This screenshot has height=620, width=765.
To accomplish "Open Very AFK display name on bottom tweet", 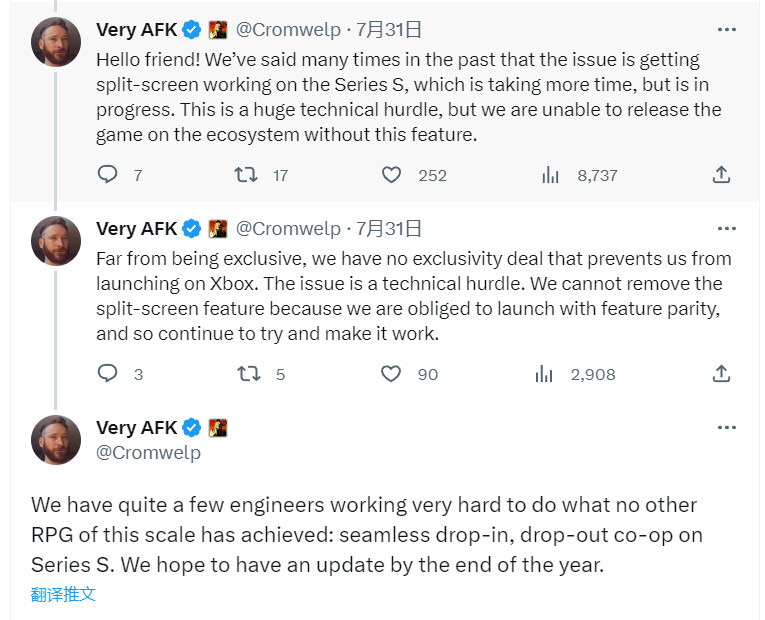I will [x=136, y=428].
